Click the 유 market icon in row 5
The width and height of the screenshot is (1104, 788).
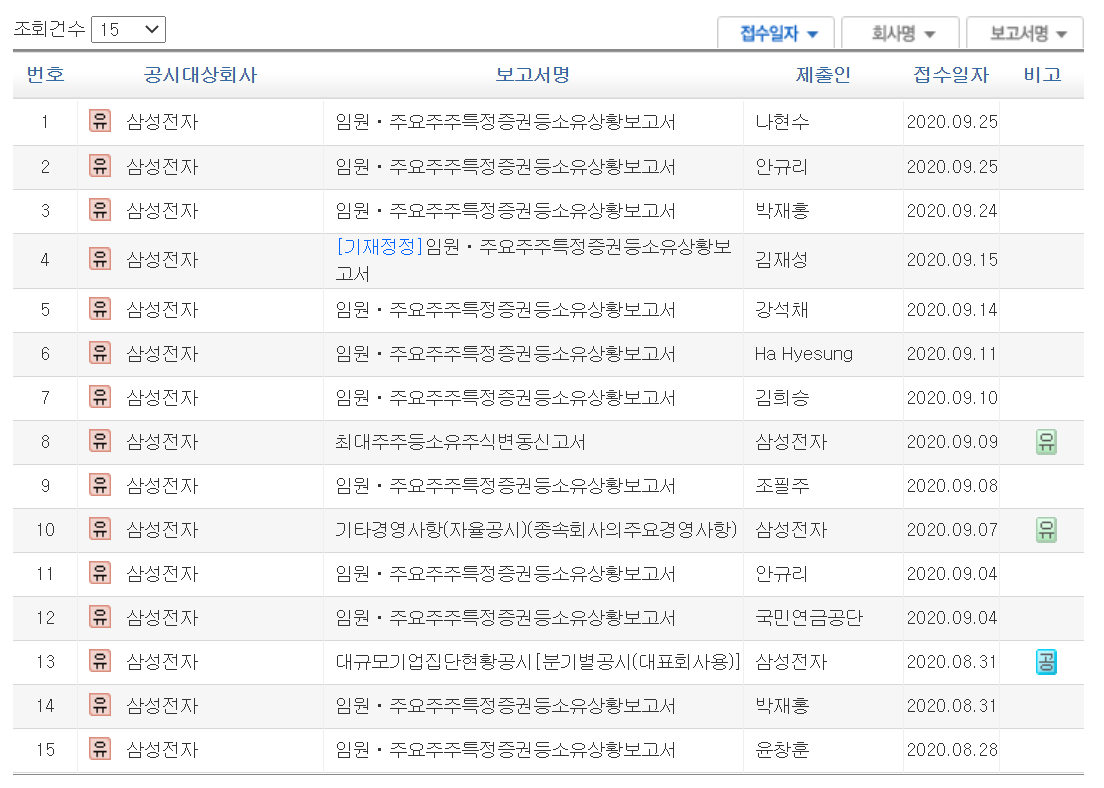click(100, 309)
